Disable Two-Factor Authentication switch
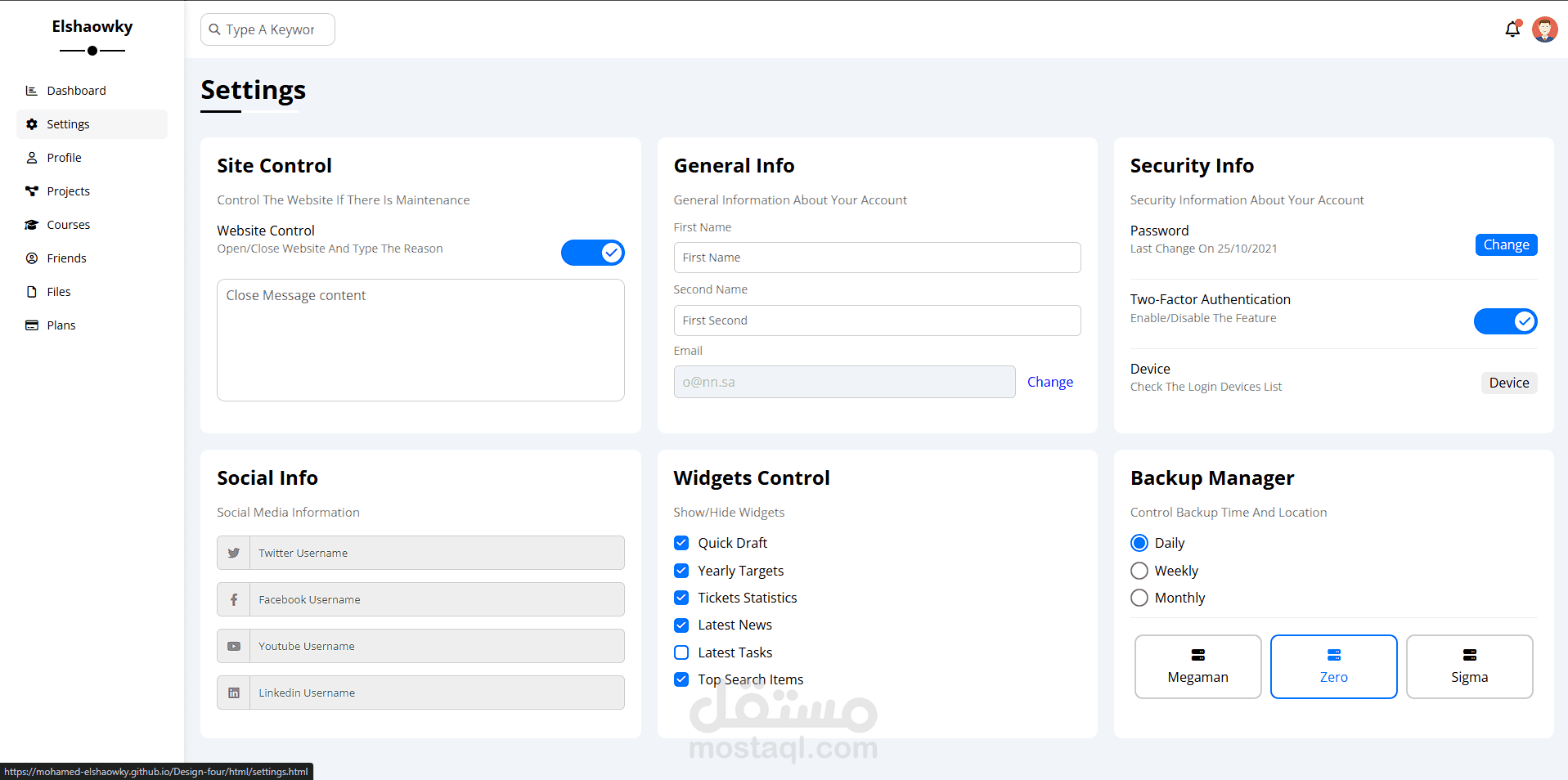Image resolution: width=1568 pixels, height=780 pixels. click(1505, 321)
